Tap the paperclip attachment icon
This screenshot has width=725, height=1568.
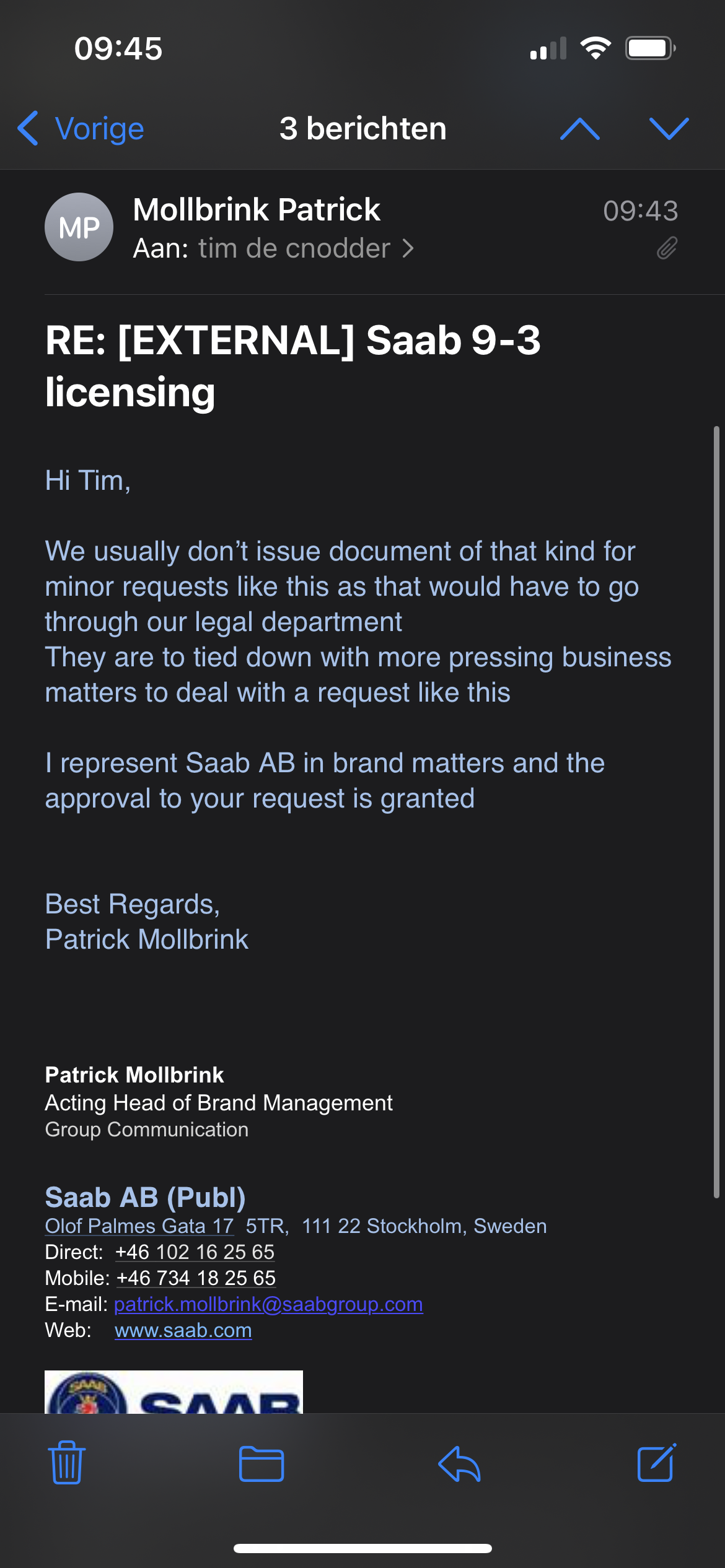(667, 248)
